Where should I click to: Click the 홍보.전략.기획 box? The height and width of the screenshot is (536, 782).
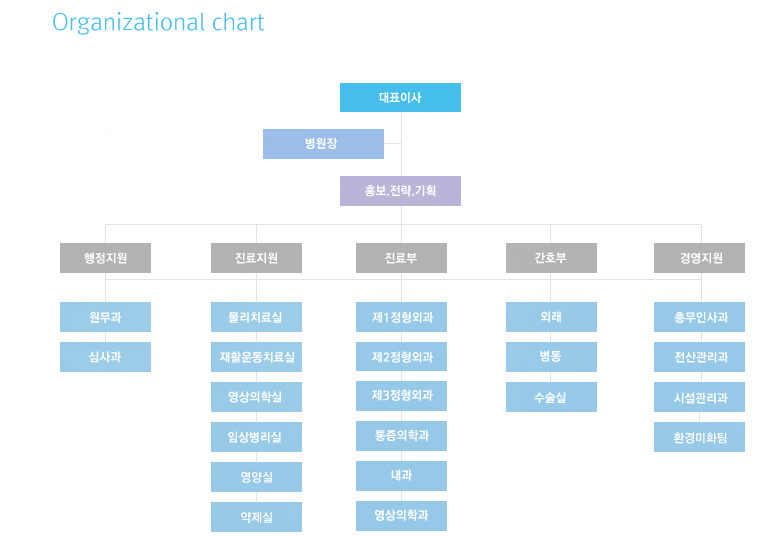pos(400,191)
